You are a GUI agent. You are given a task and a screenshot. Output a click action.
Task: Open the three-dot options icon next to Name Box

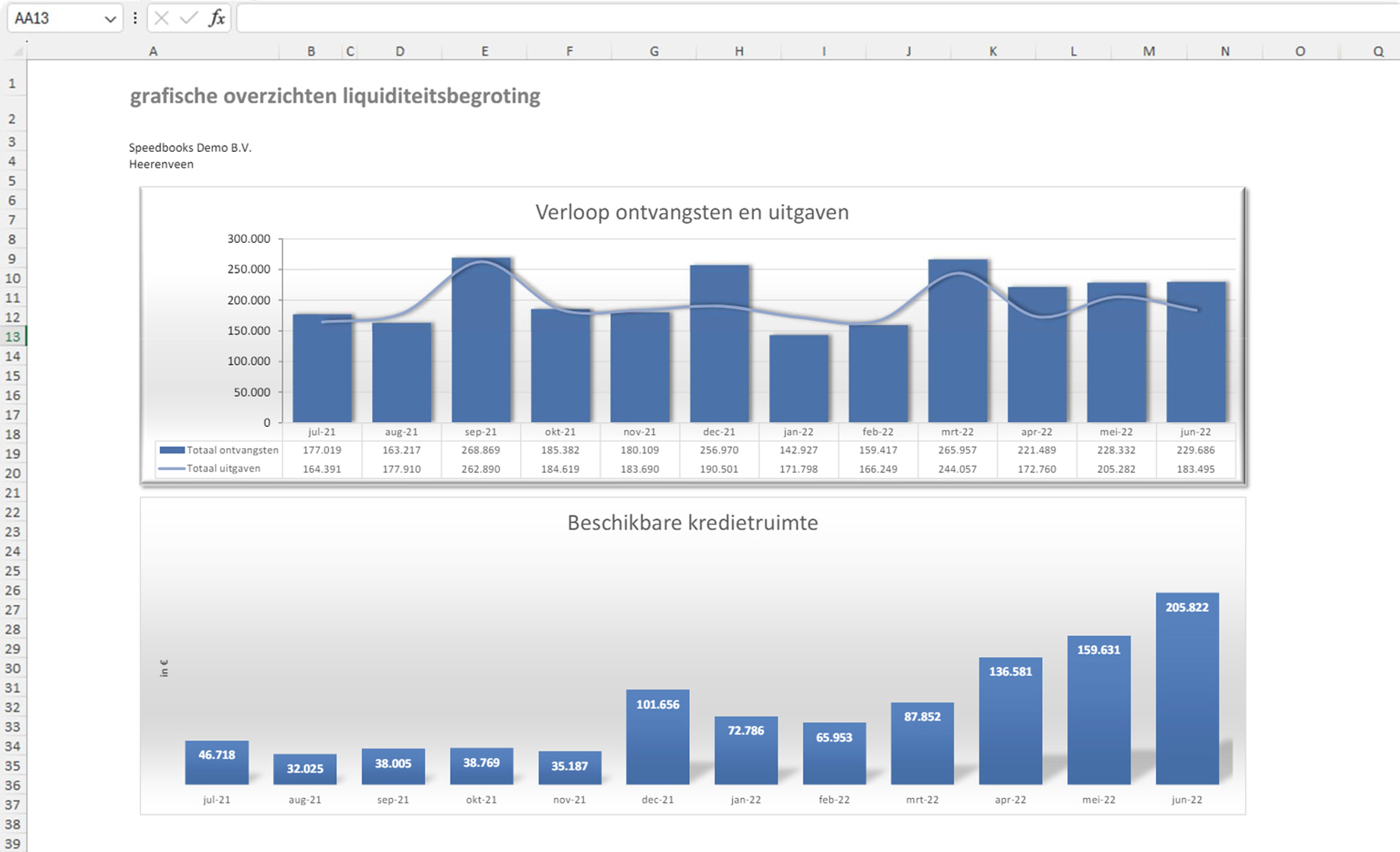135,18
